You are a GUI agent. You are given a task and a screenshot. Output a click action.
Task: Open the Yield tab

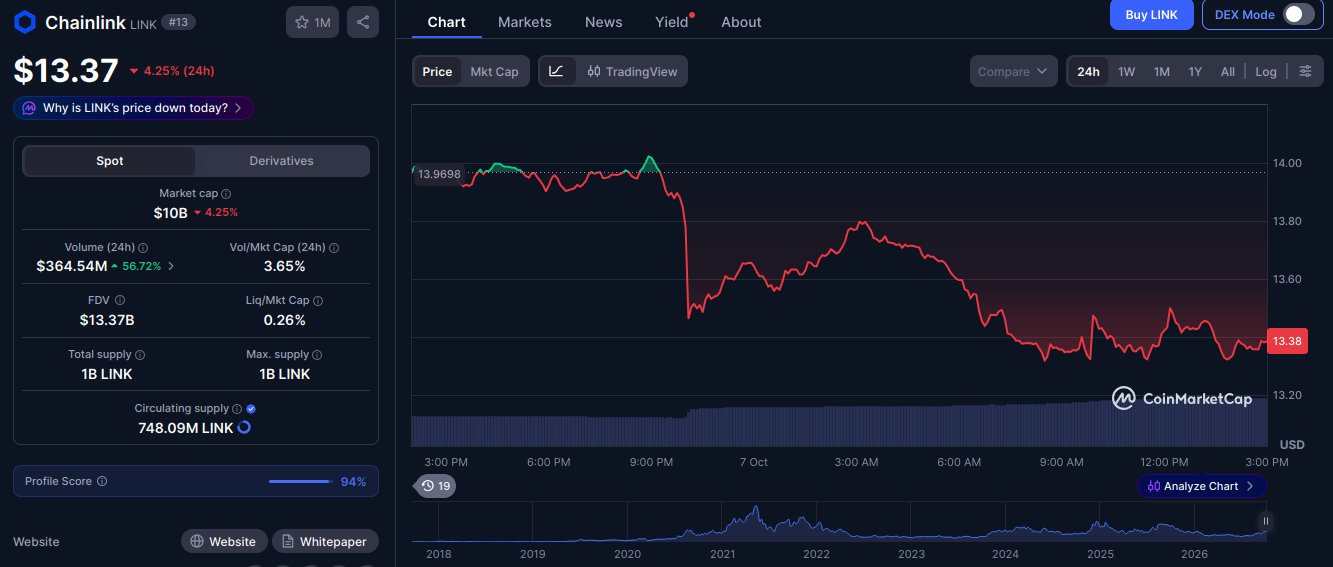[x=672, y=22]
